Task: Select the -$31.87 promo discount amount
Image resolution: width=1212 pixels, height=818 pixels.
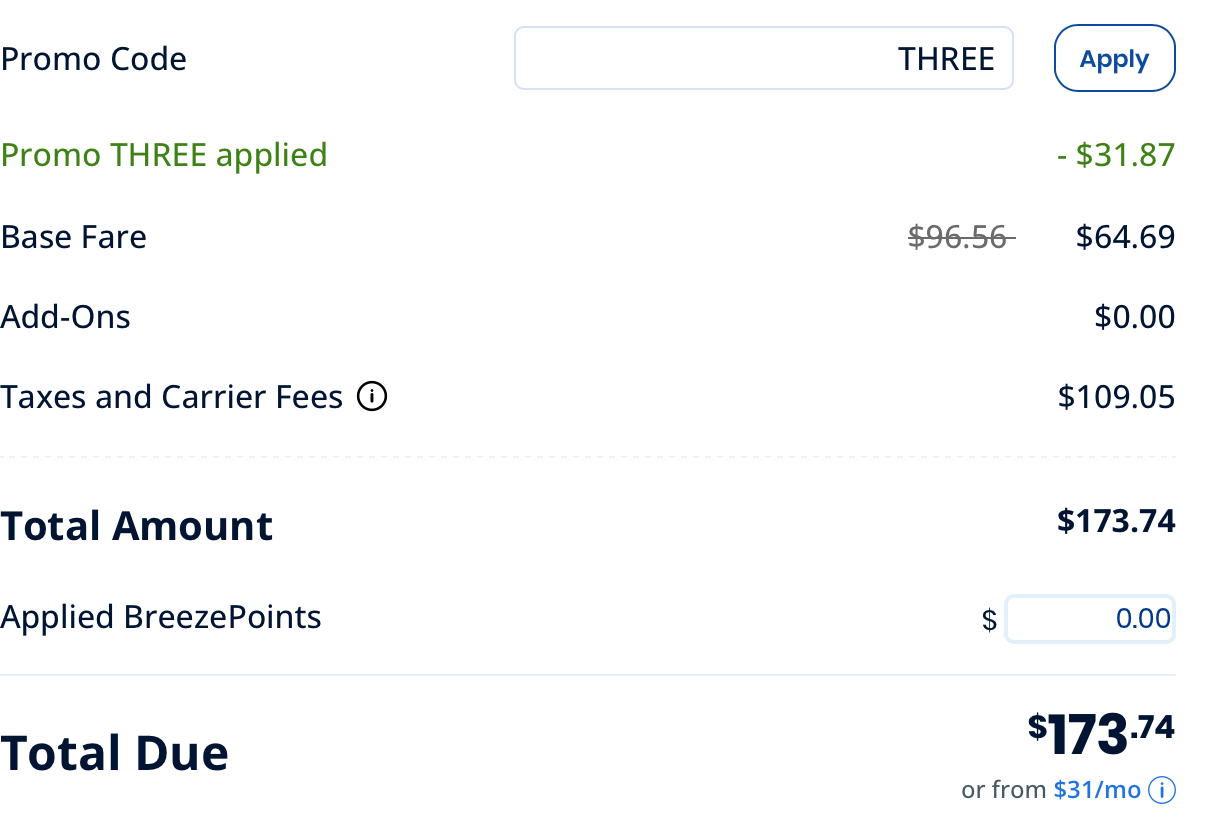Action: pos(1115,155)
